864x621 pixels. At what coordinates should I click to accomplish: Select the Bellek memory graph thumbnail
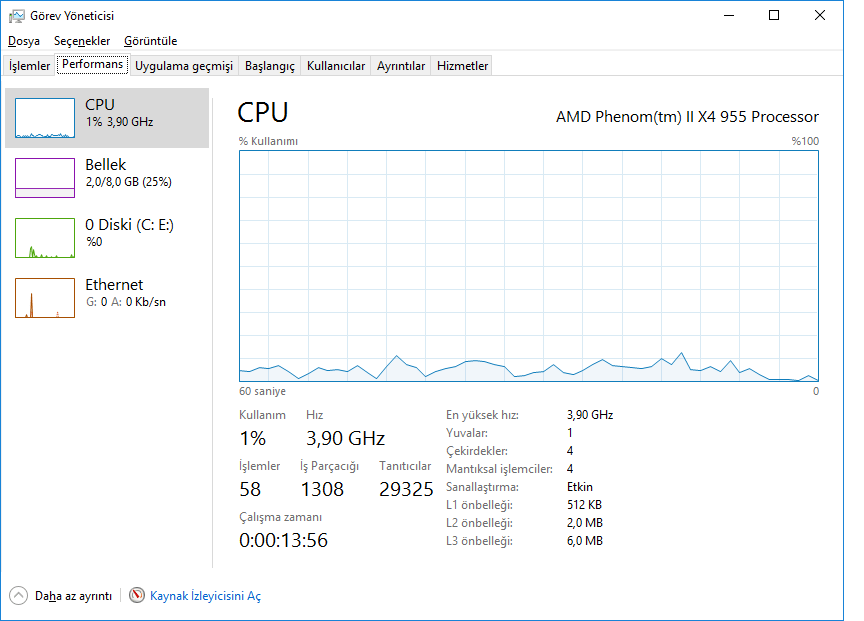(x=45, y=178)
